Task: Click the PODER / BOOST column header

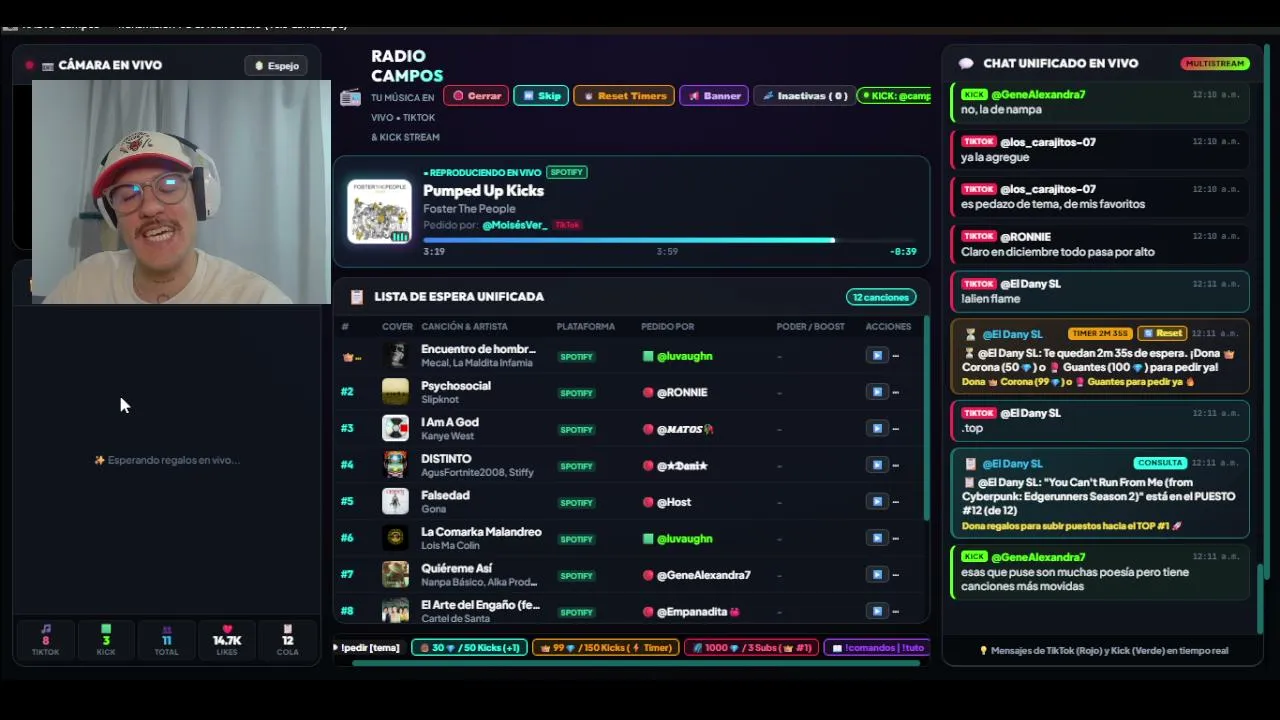Action: coord(811,327)
